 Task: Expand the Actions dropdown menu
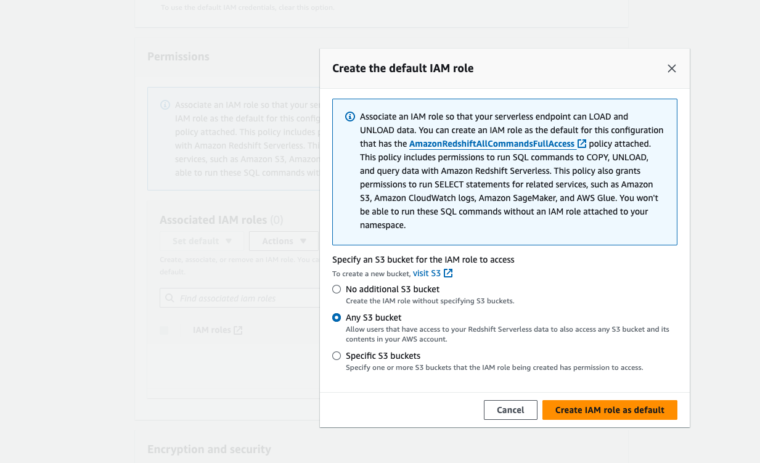(x=284, y=241)
